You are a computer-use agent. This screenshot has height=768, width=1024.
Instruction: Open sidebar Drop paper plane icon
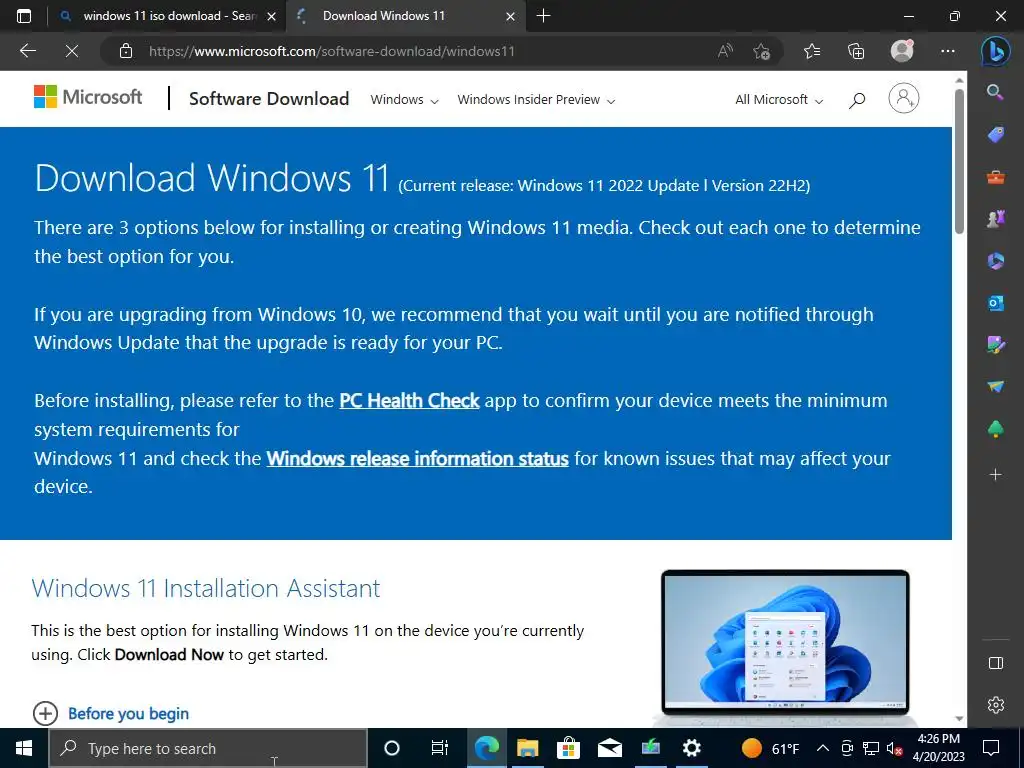click(995, 387)
